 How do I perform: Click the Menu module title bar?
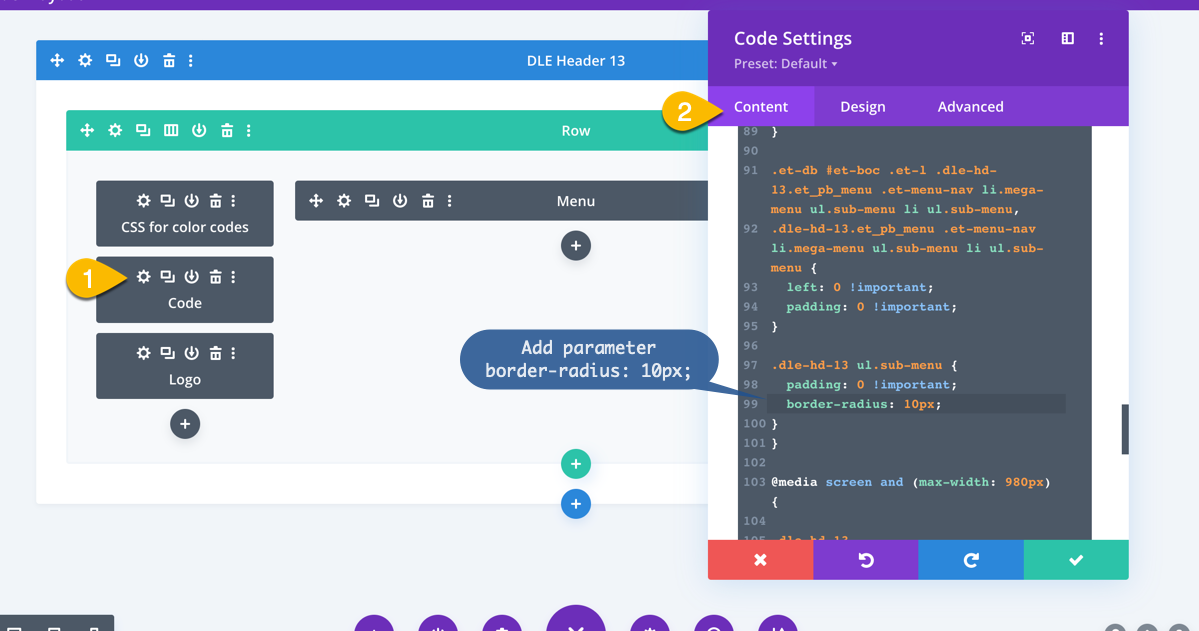coord(501,200)
